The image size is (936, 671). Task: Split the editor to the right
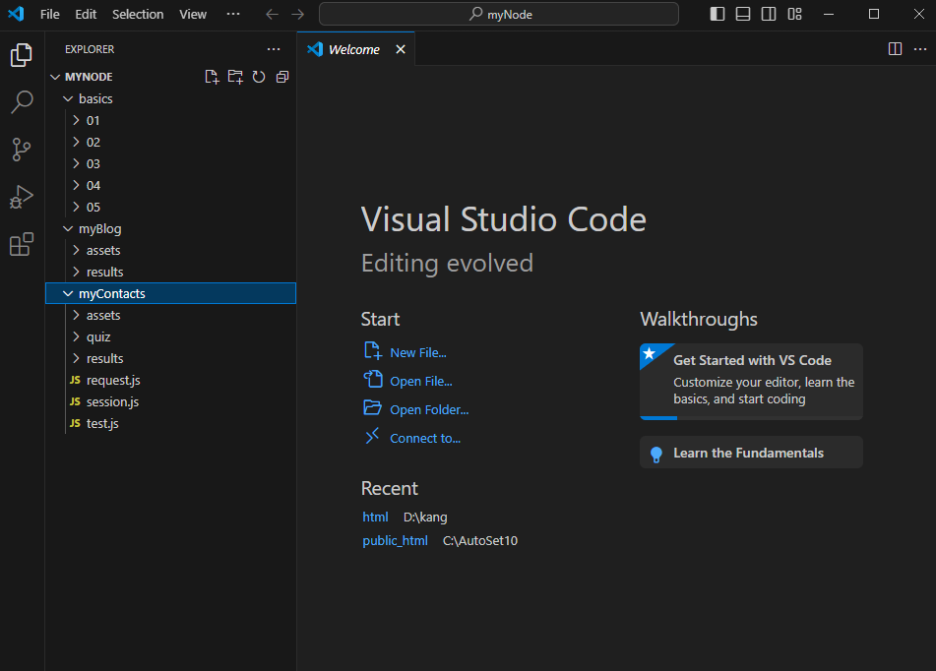pos(895,49)
